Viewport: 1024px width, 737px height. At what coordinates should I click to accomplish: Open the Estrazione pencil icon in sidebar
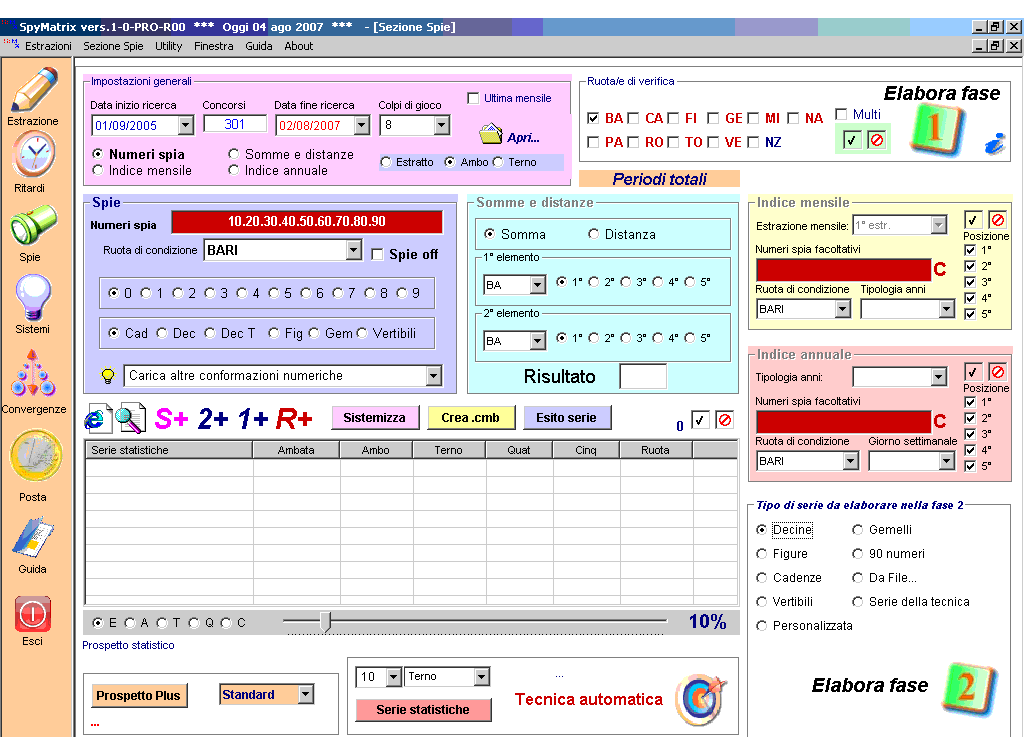[35, 89]
